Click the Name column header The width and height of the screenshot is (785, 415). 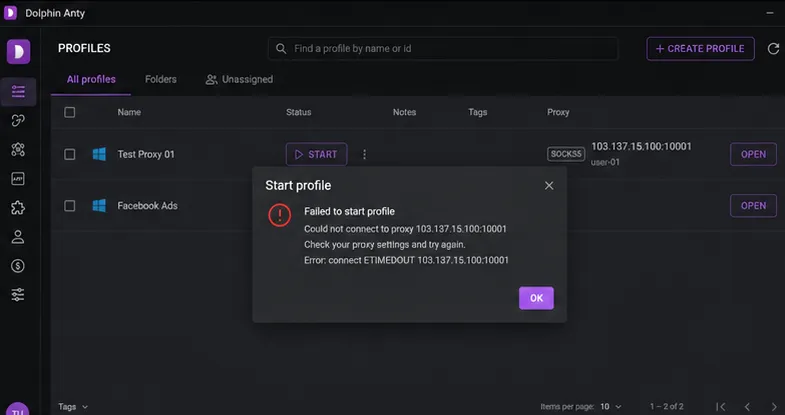click(129, 112)
